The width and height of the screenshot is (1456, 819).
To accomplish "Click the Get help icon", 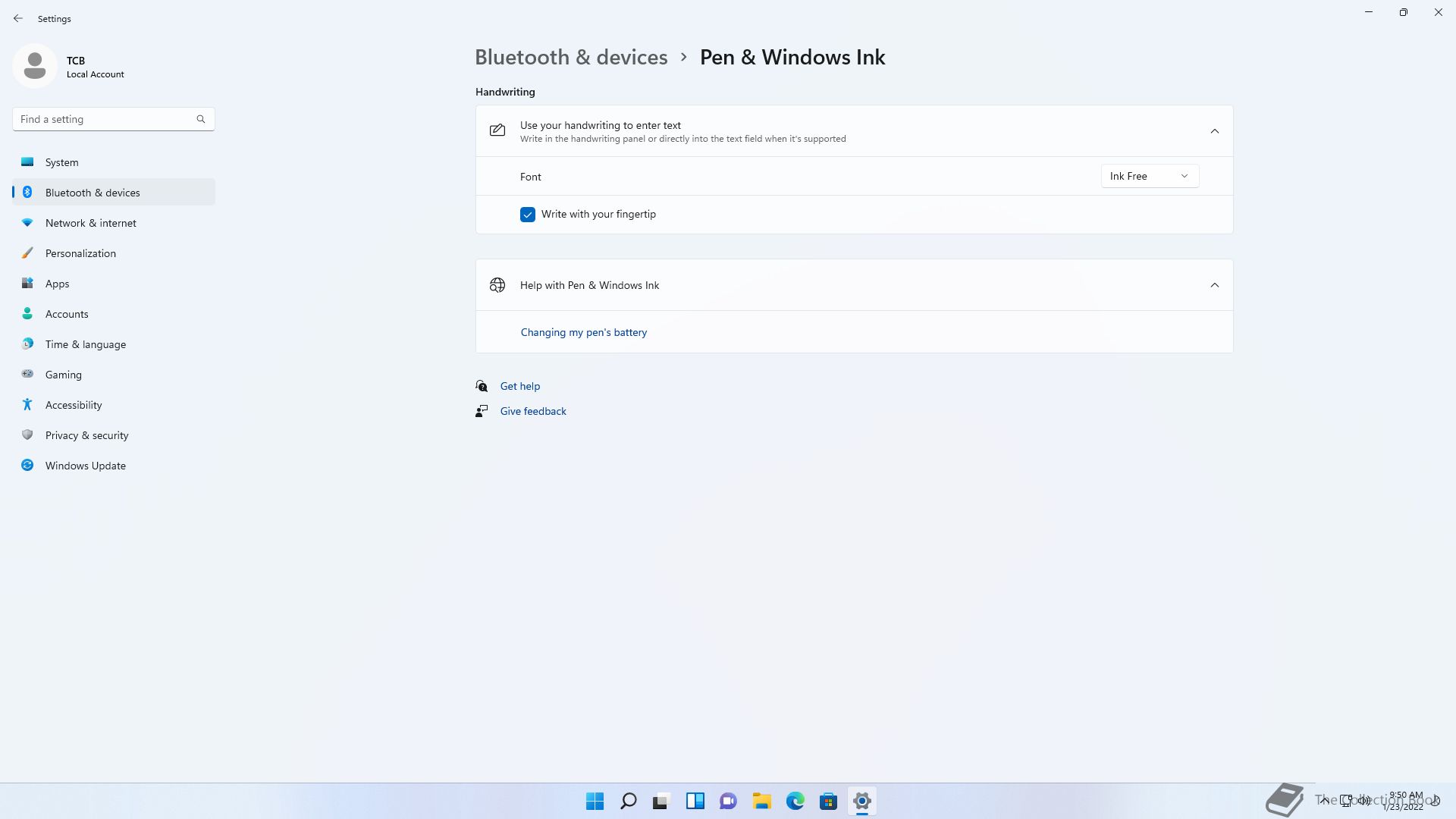I will 482,386.
